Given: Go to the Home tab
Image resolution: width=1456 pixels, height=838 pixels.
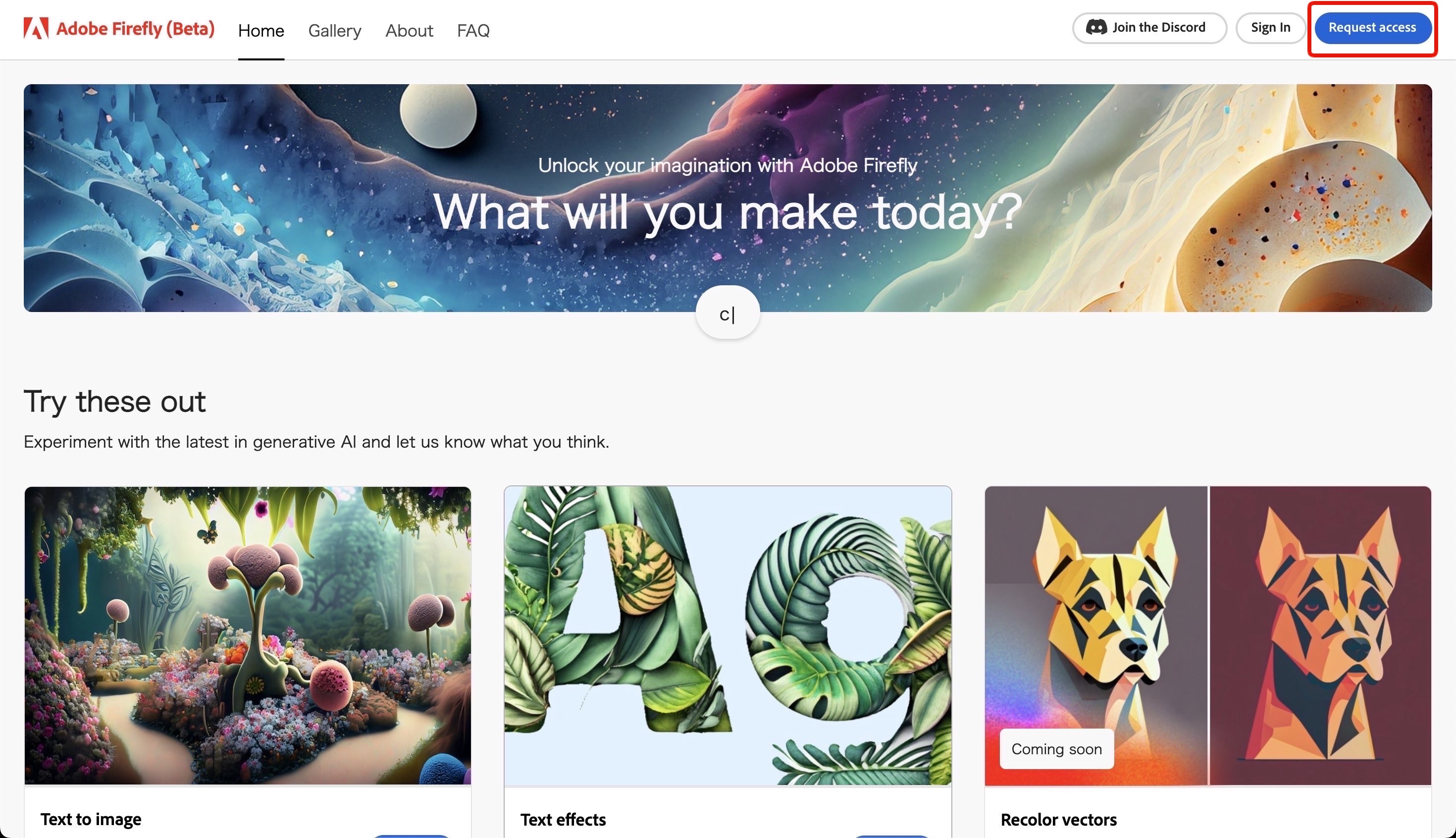Looking at the screenshot, I should (x=261, y=31).
